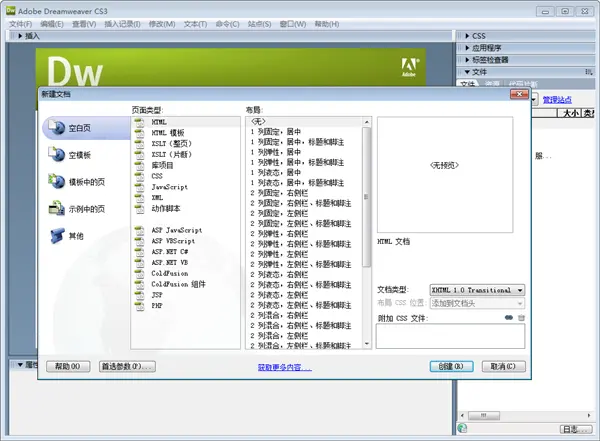Click the 附加 CSS 文件 list box
Screen dimensions: 600x441
(450, 336)
